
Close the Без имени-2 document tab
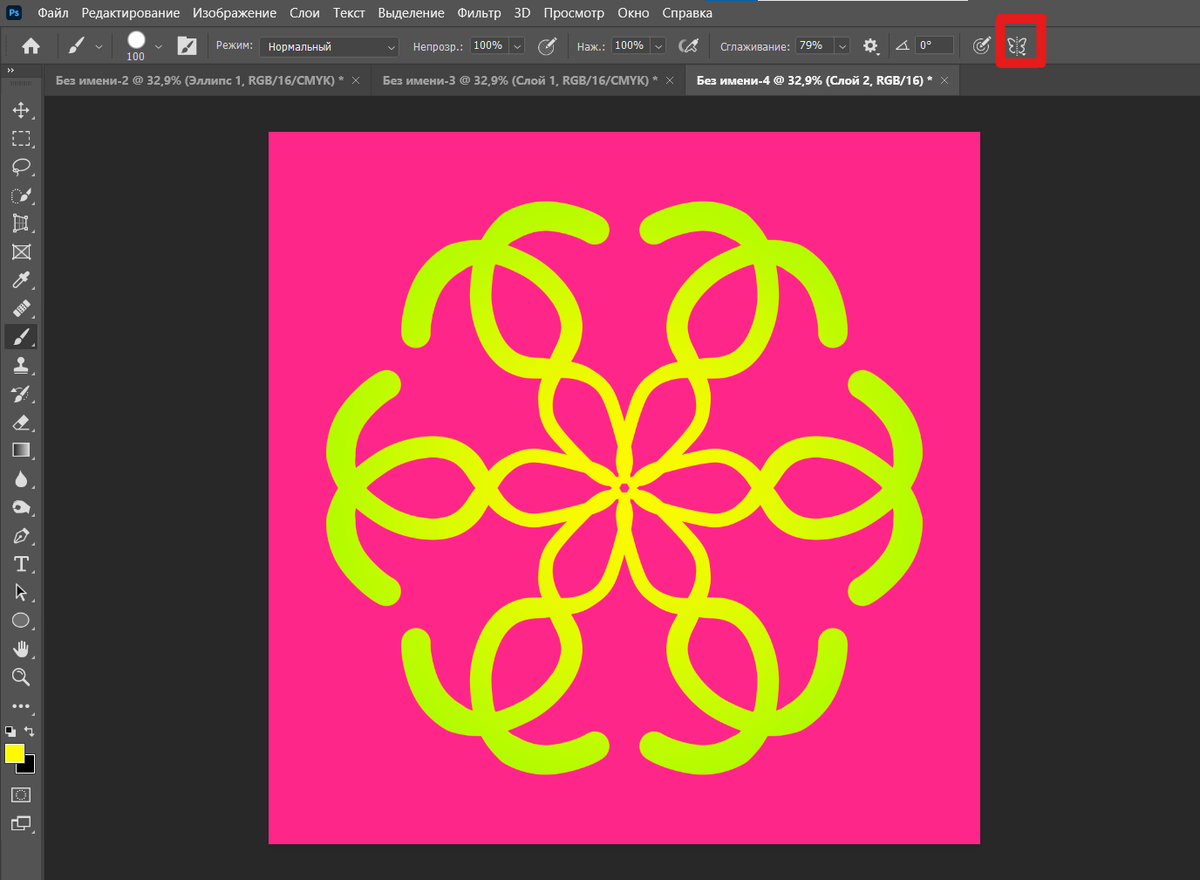click(357, 80)
